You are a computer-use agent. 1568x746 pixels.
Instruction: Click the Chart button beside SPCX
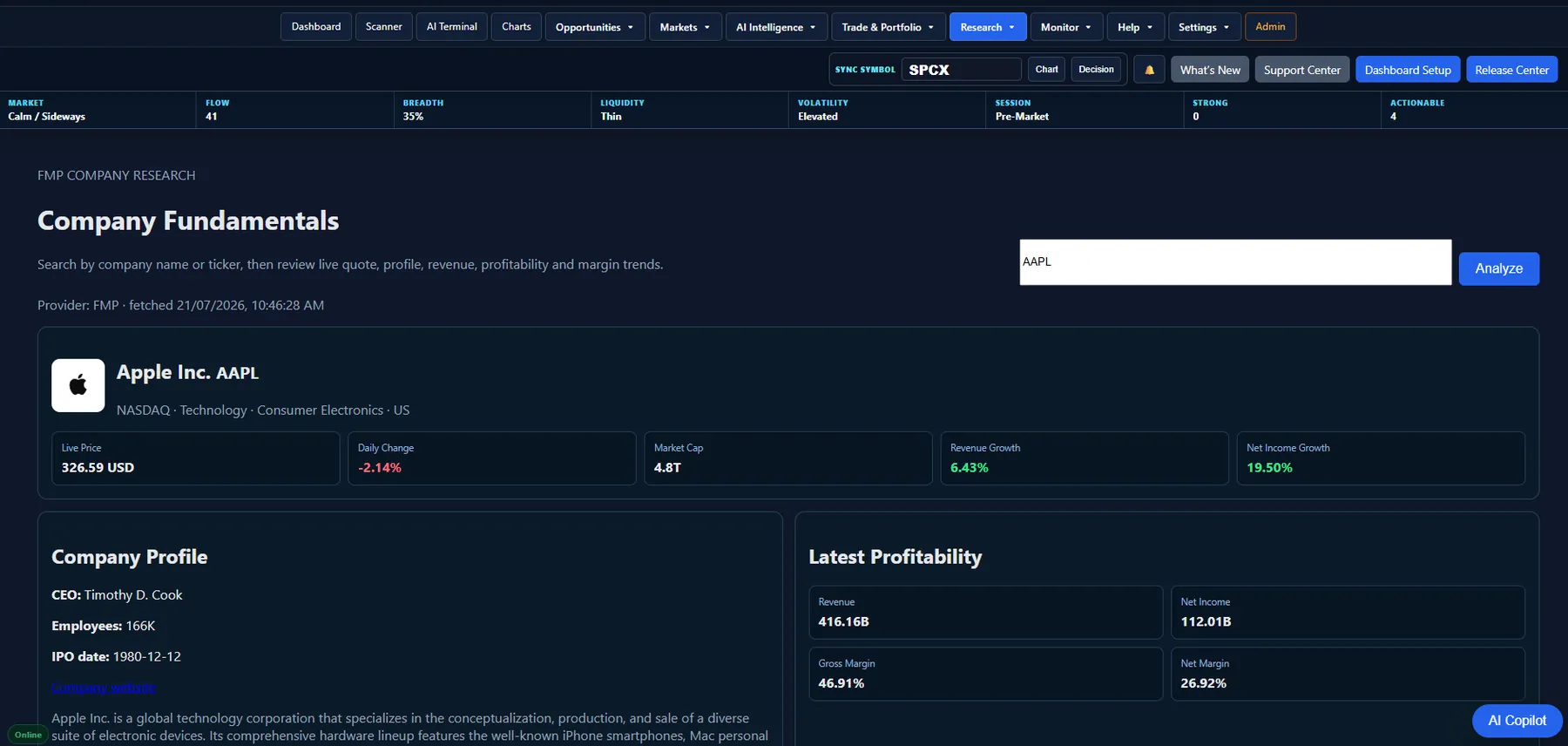[x=1047, y=70]
